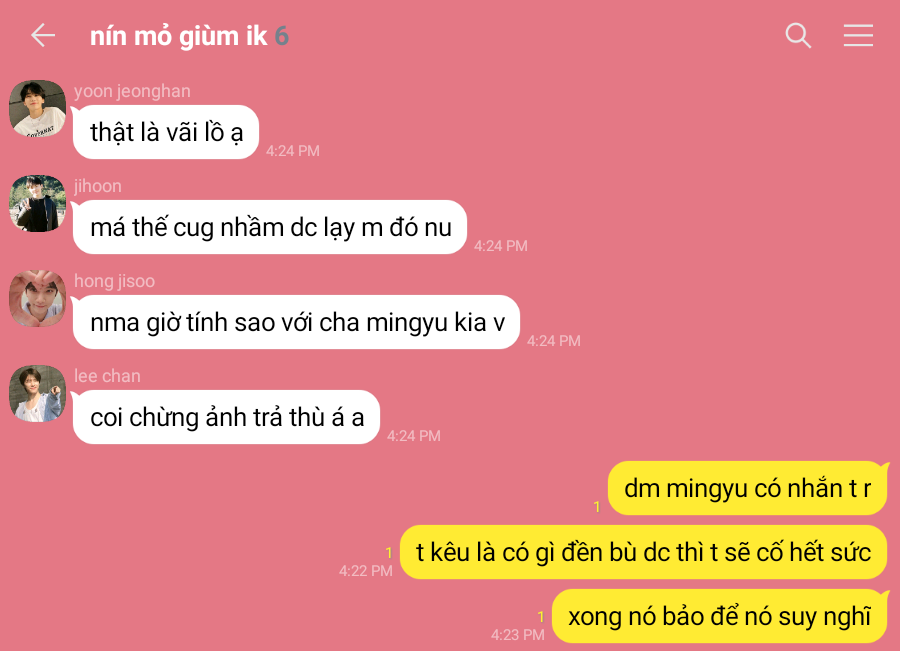Tap the member count 6

point(281,36)
